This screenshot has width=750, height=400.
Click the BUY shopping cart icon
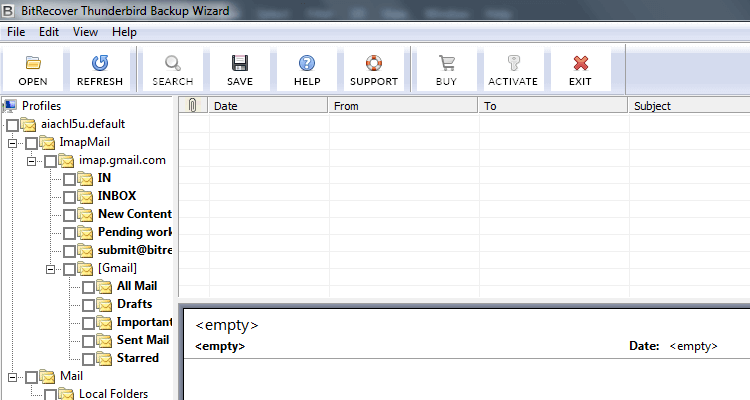point(447,63)
